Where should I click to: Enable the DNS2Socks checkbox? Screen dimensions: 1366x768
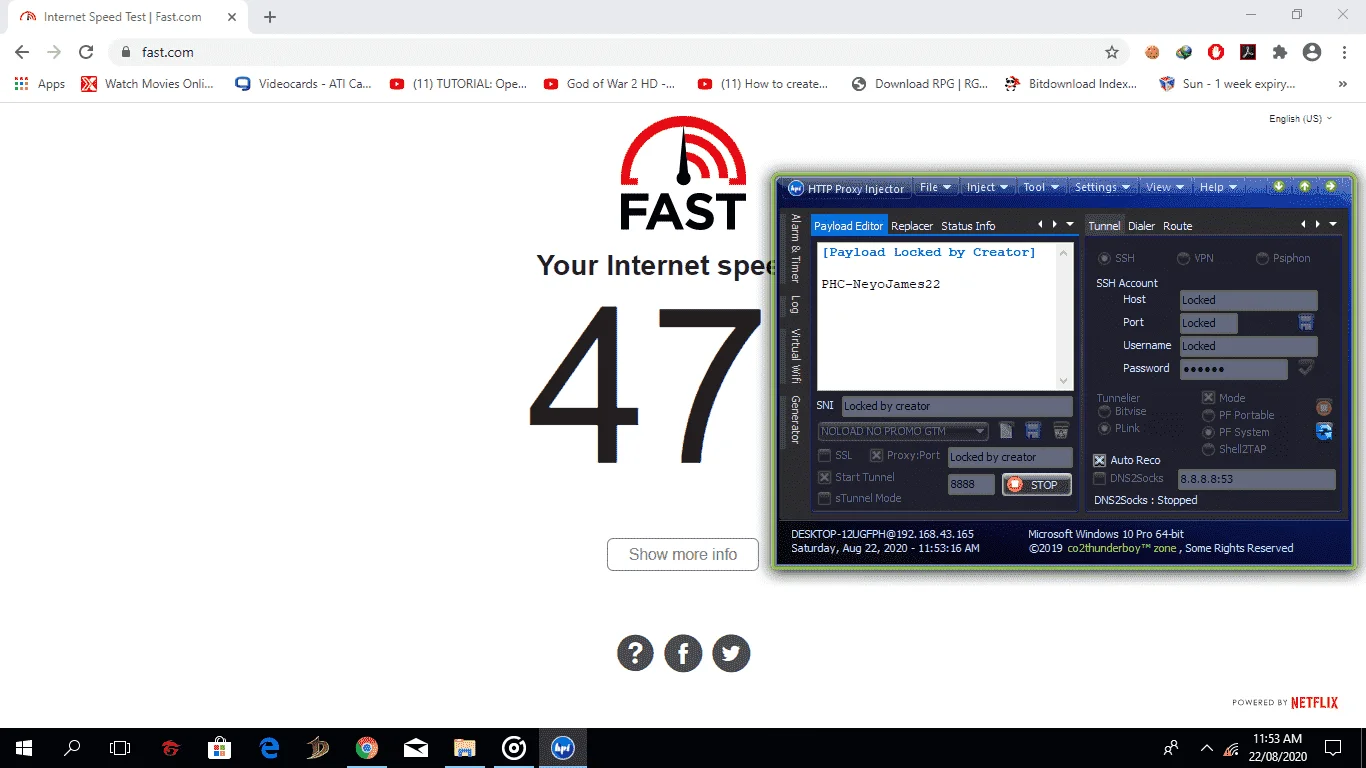pos(1100,479)
